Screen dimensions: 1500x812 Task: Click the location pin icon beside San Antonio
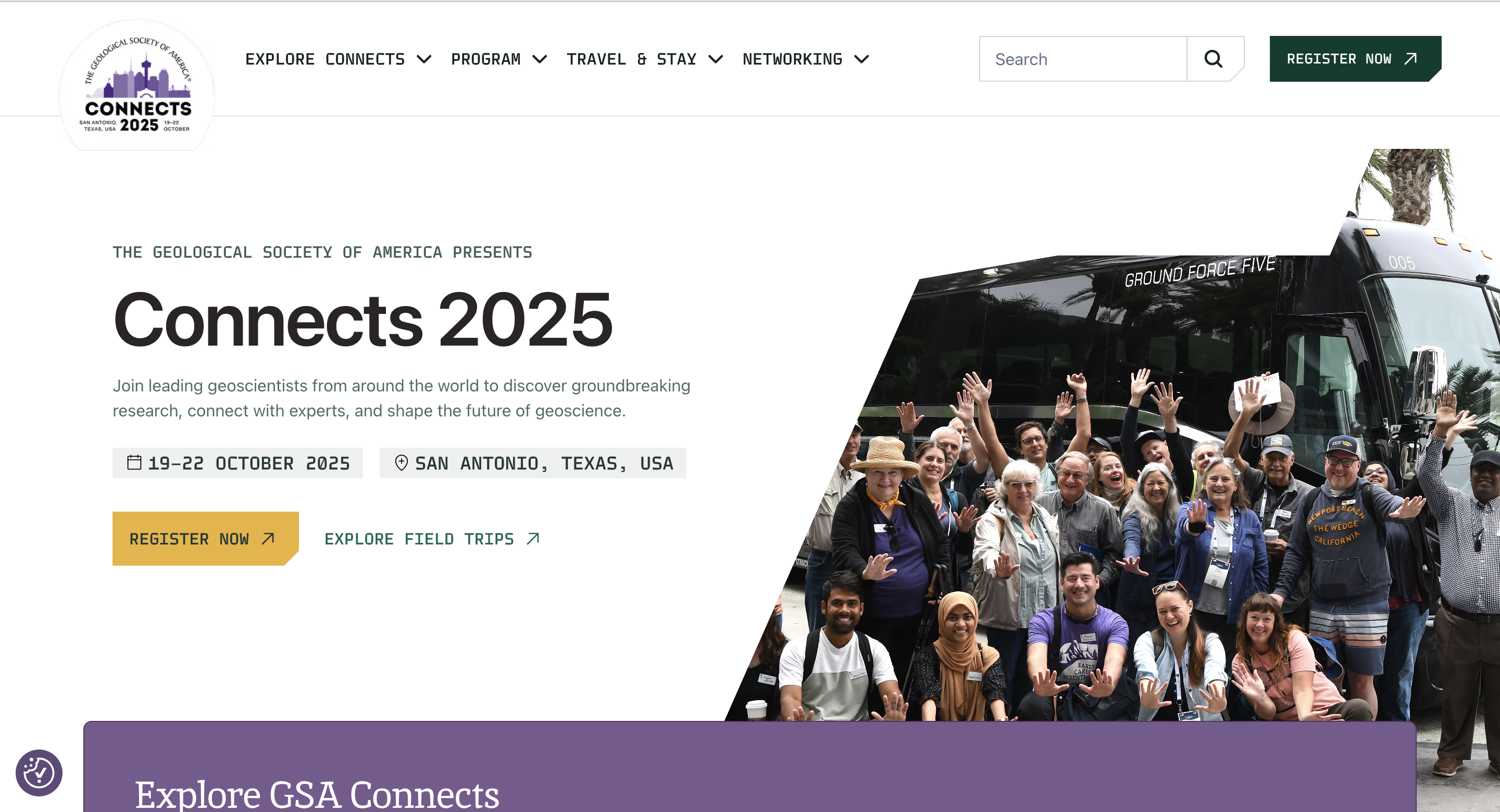(401, 463)
